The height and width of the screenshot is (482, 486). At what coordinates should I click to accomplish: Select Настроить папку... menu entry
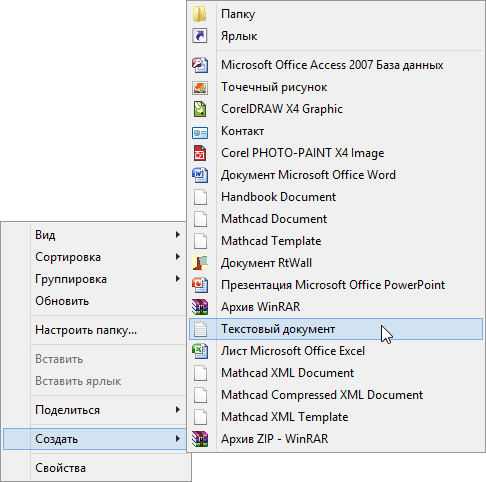(95, 330)
